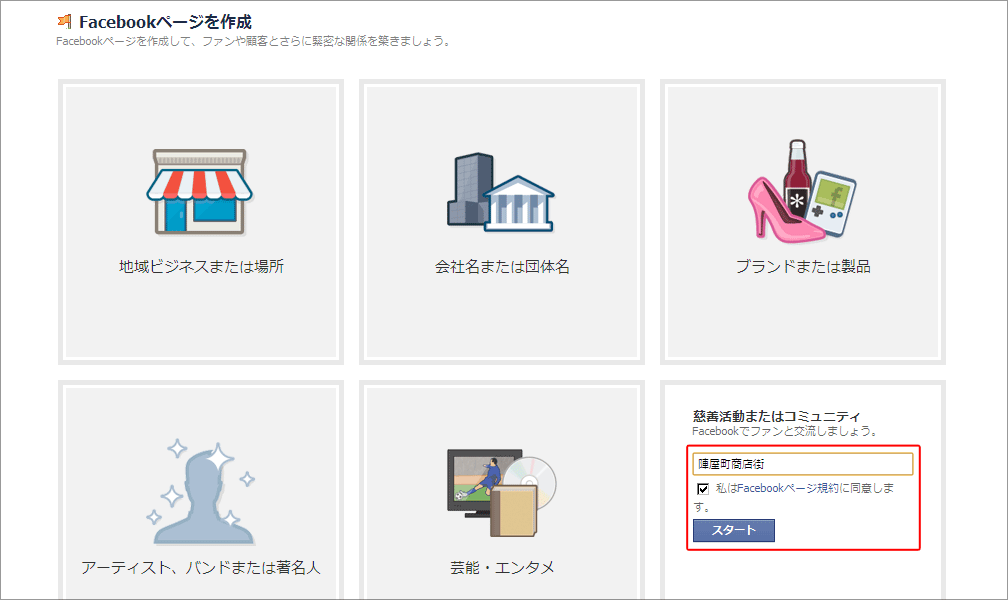1008x600 pixels.
Task: Click the スタート button
Action: coord(734,531)
